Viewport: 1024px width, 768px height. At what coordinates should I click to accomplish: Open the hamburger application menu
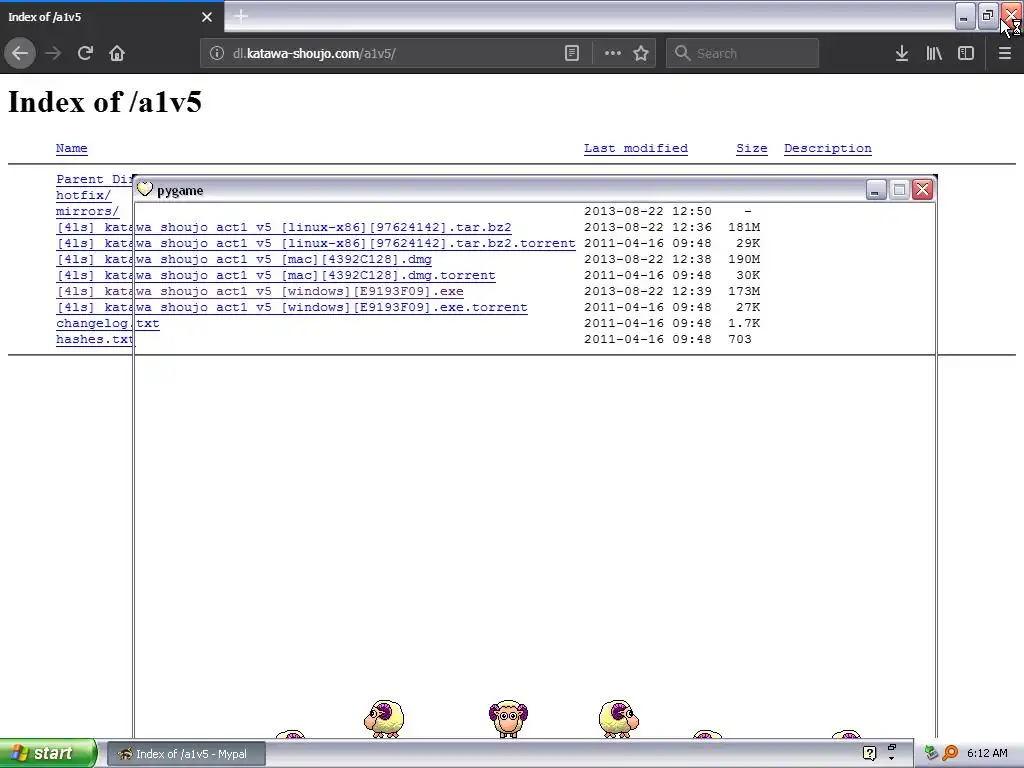point(1004,53)
